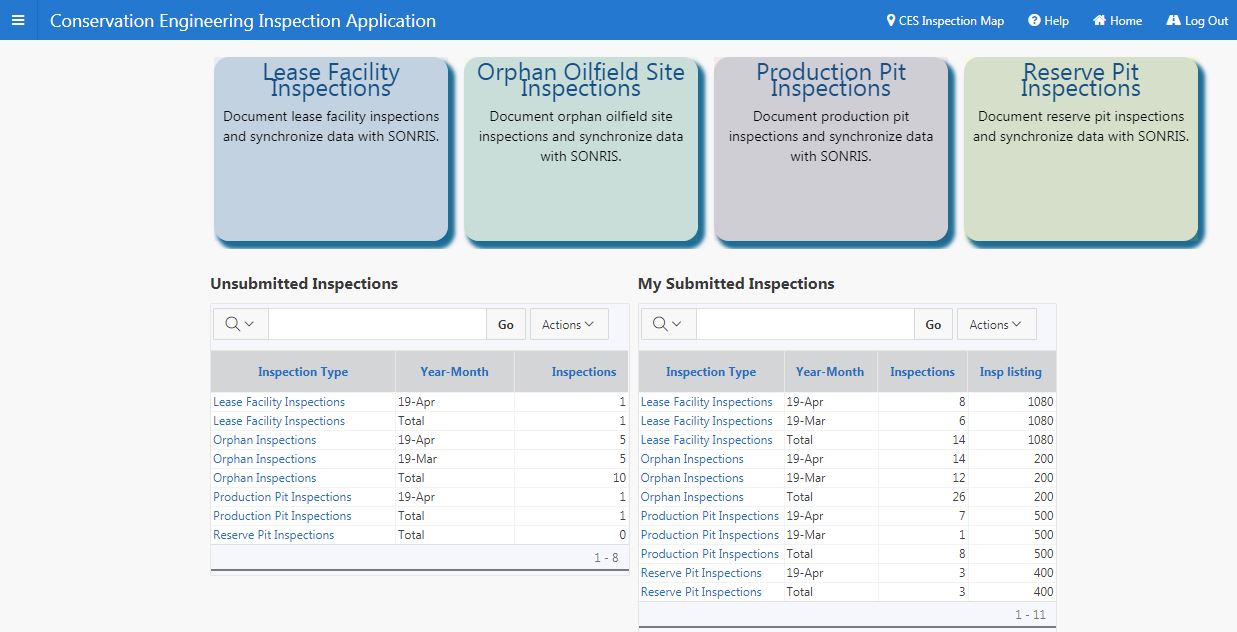This screenshot has height=632, width=1237.
Task: Open unsubmitted Reserve Pit Inspections link
Action: pos(273,535)
